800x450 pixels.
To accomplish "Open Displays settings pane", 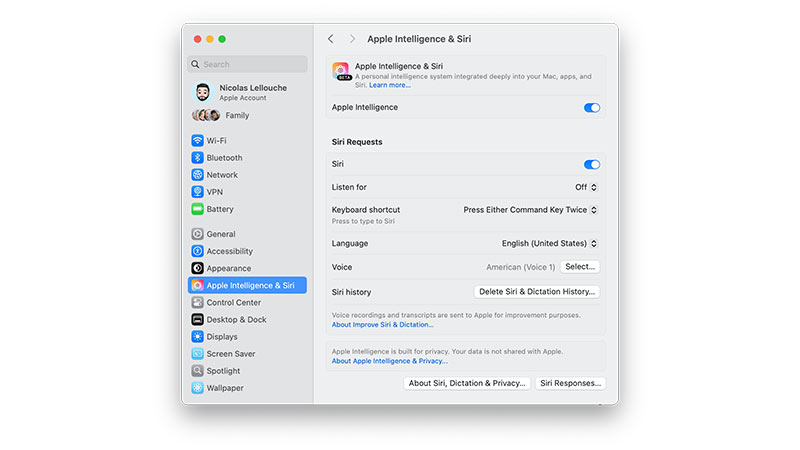I will (247, 336).
